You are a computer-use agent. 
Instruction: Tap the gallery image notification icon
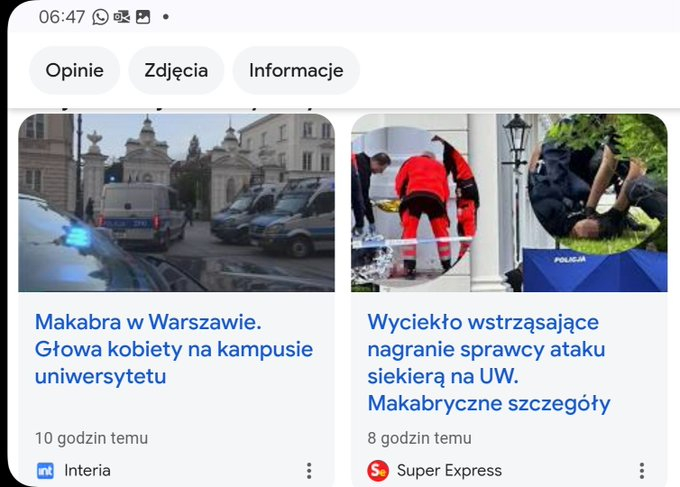click(x=143, y=17)
